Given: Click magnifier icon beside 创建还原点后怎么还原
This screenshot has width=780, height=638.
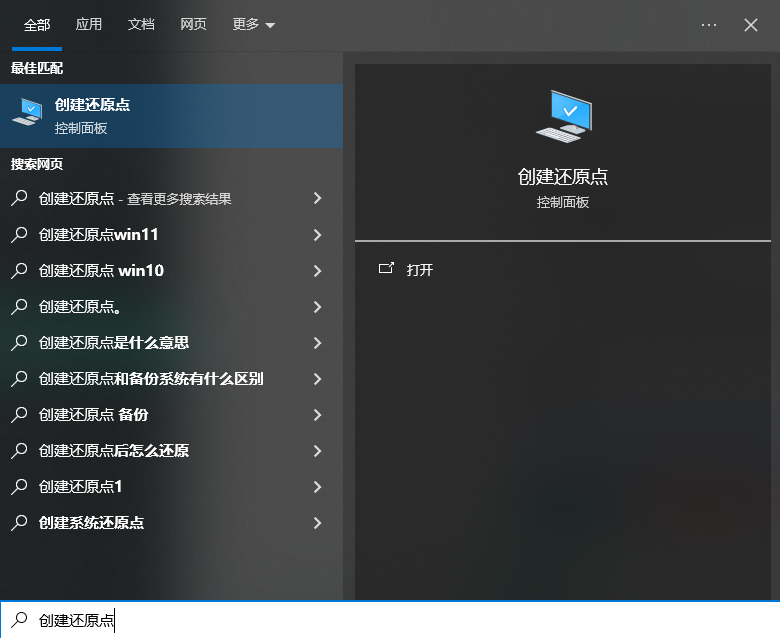Looking at the screenshot, I should [19, 451].
